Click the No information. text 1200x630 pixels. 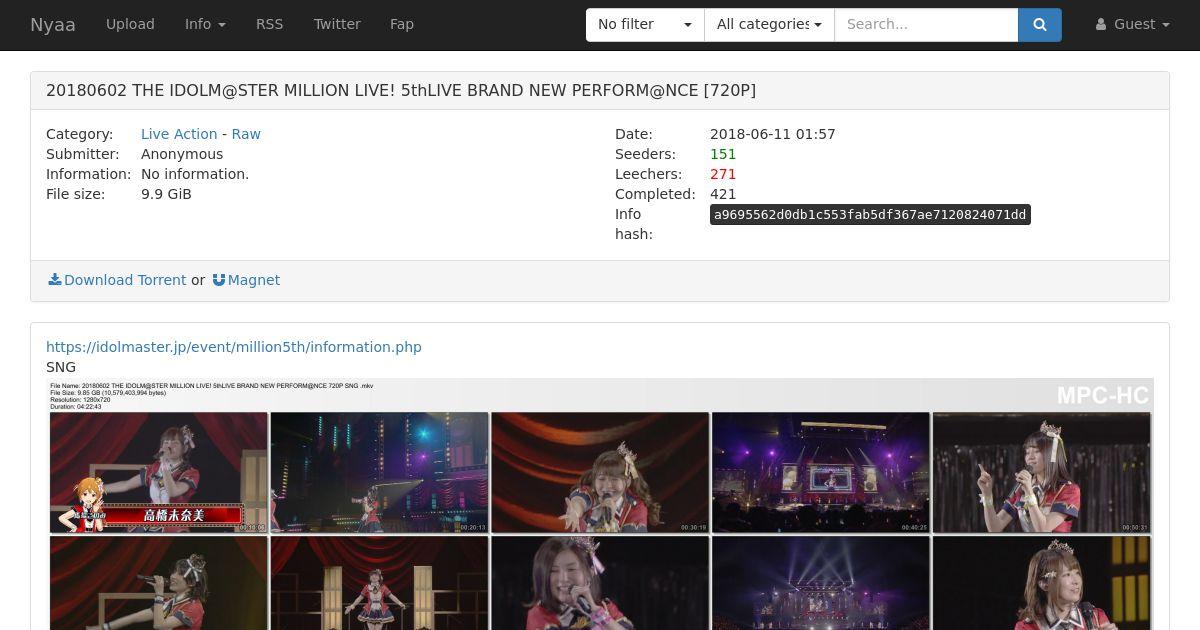tap(195, 174)
